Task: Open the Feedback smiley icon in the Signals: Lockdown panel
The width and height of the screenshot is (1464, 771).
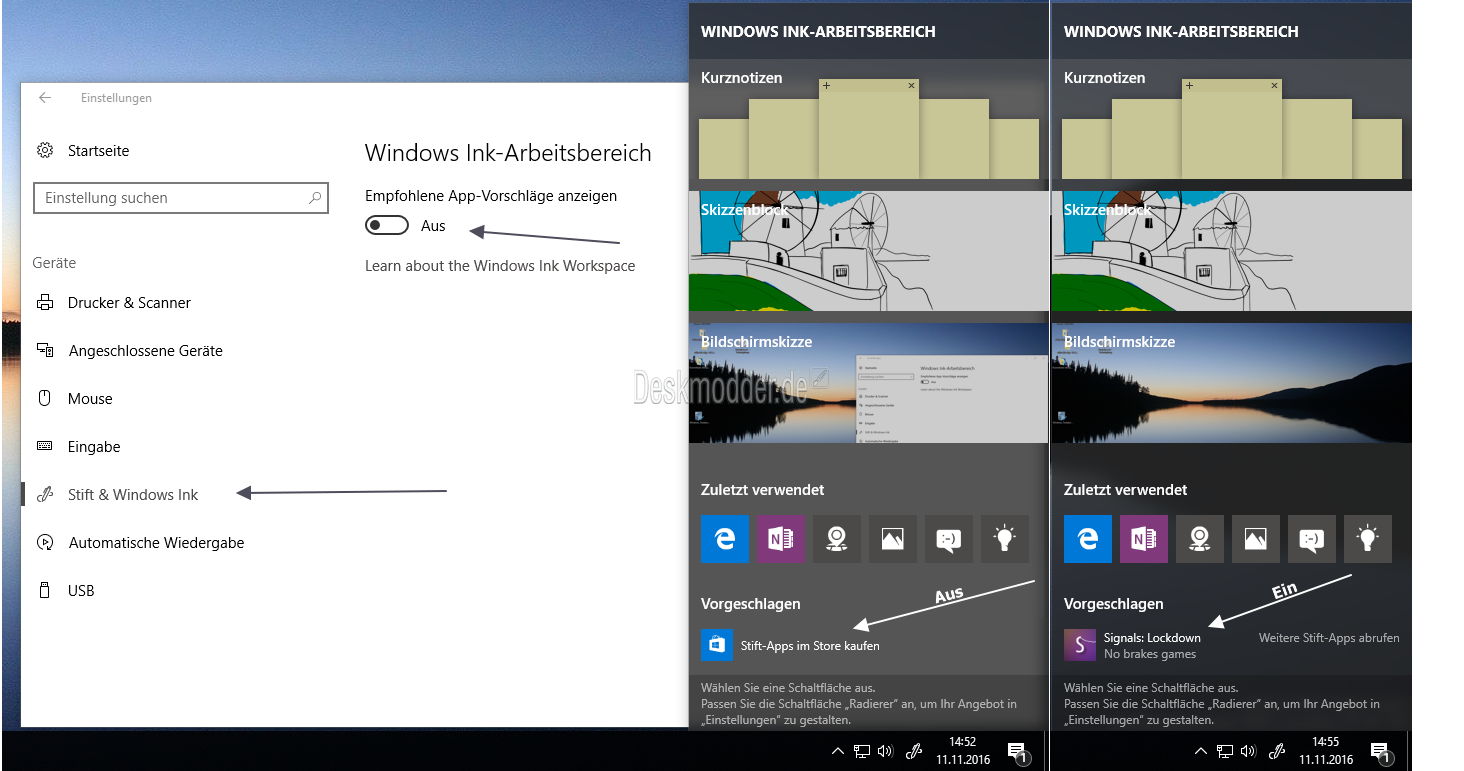Action: point(1312,539)
